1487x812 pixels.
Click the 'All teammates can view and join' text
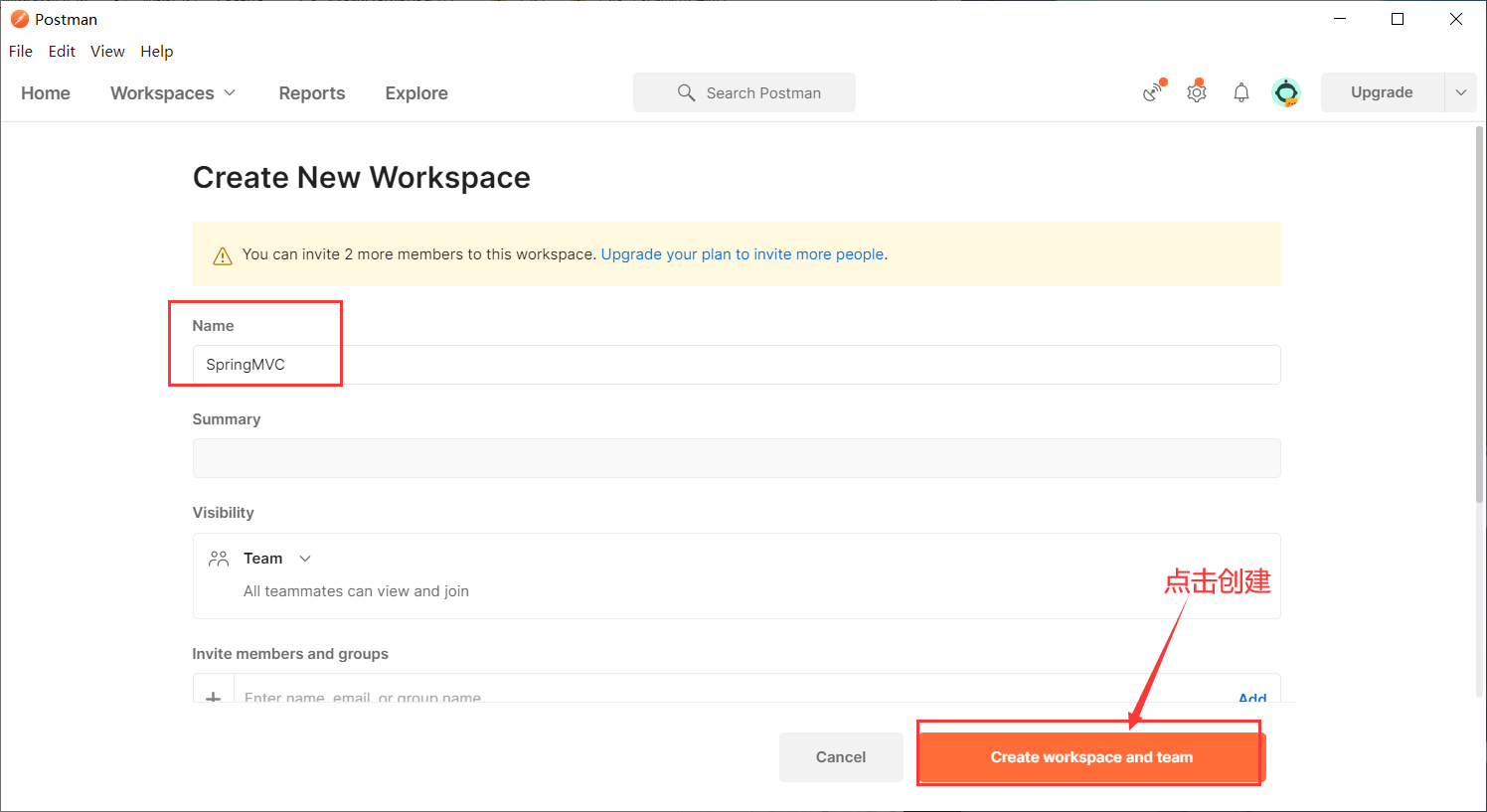coord(356,591)
